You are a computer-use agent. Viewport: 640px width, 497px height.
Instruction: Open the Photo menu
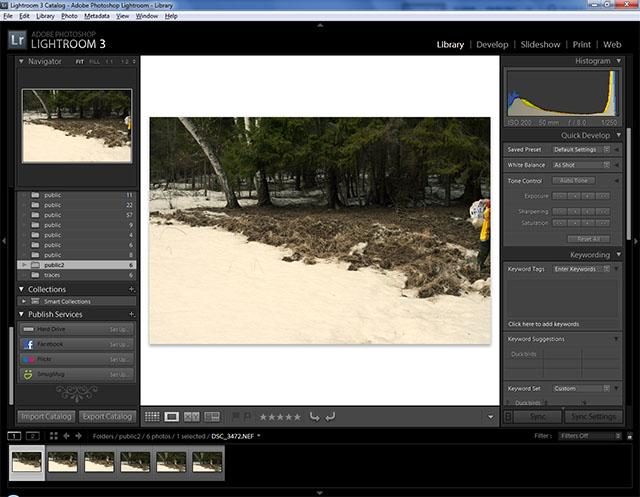tap(69, 16)
